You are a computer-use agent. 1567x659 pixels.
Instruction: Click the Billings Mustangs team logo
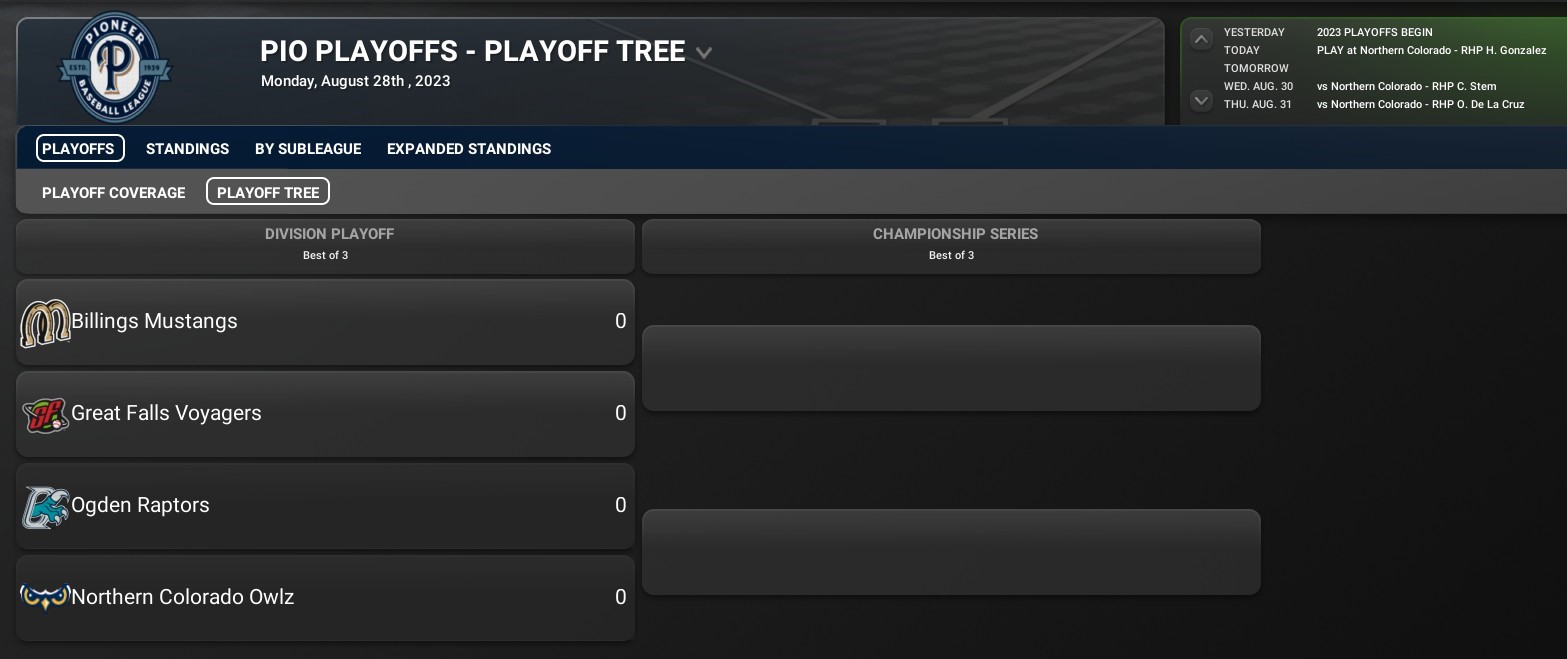(45, 323)
